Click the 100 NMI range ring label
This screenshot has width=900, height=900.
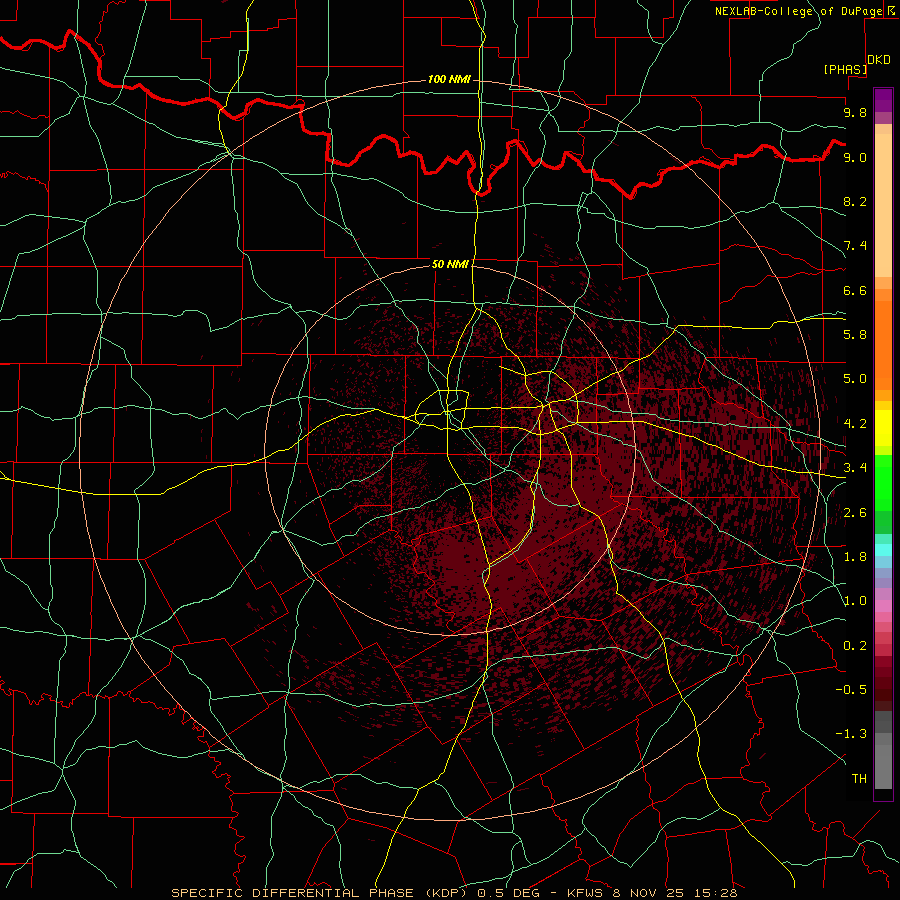(449, 79)
